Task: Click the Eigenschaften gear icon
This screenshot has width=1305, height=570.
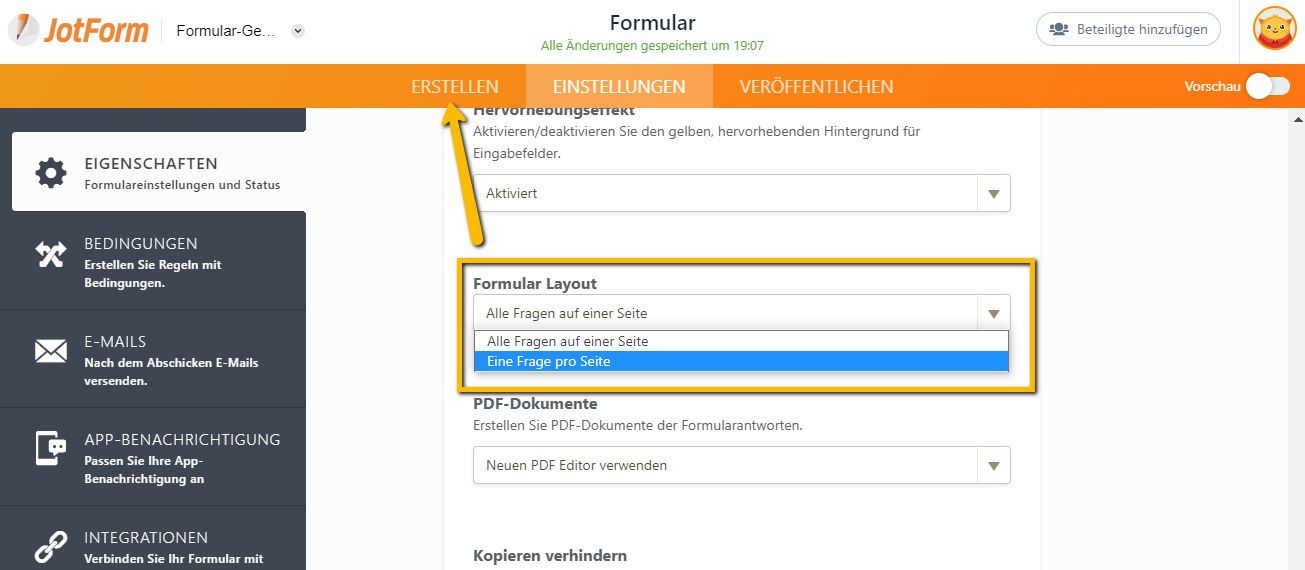Action: pos(51,173)
